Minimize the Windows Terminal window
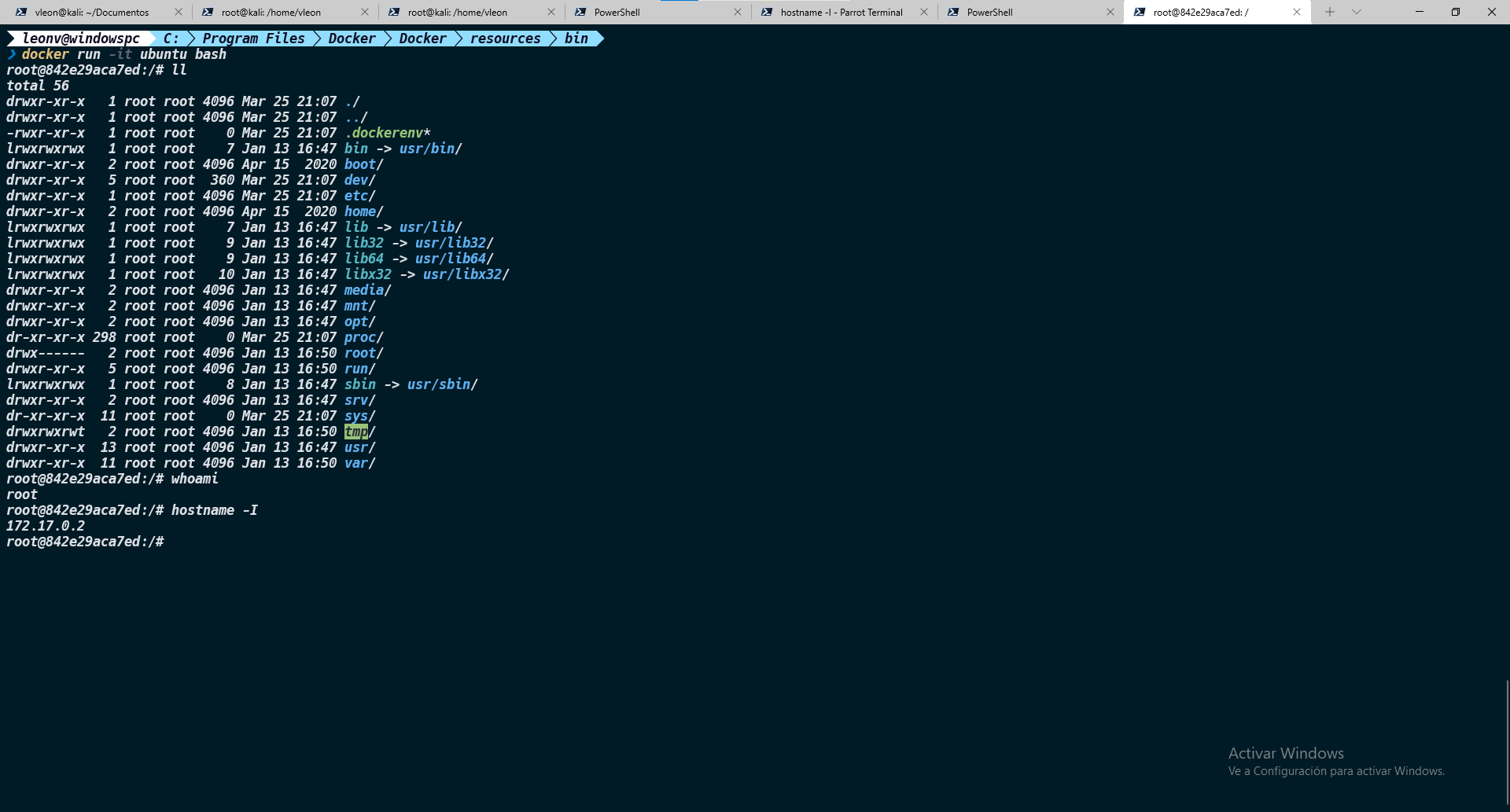The height and width of the screenshot is (812, 1510). coord(1420,12)
